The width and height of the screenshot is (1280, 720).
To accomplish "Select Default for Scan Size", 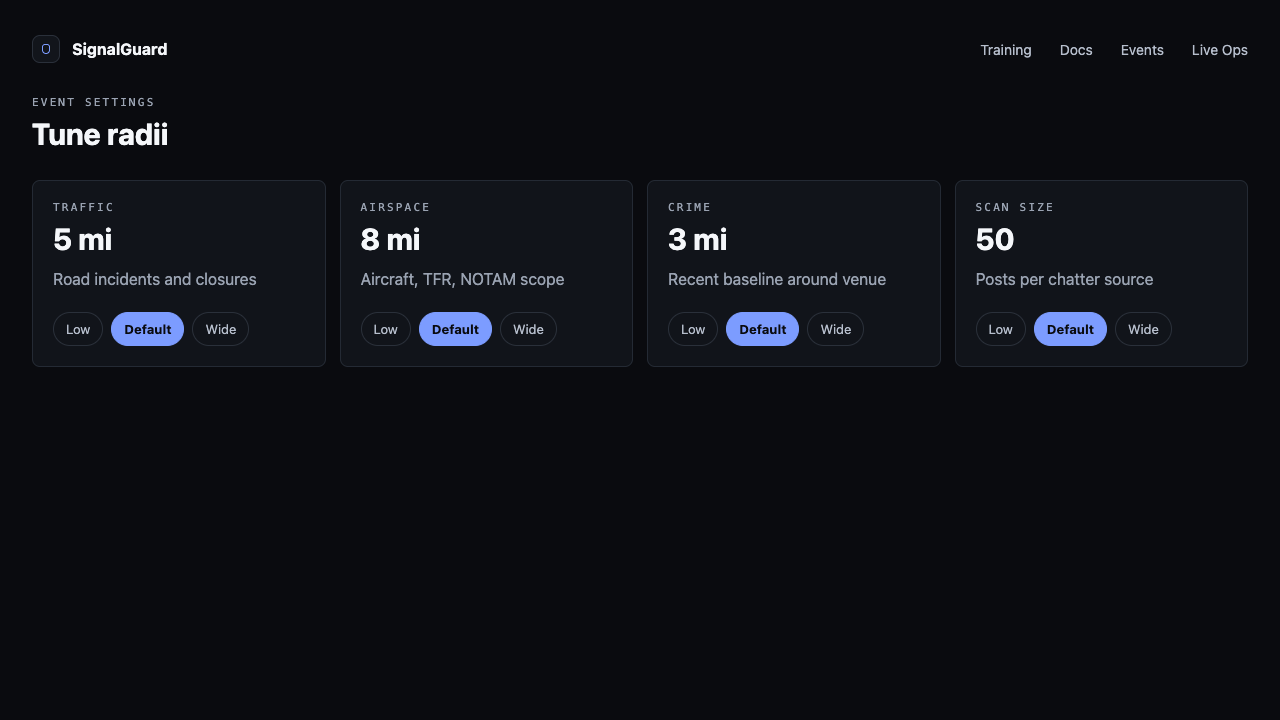I will (1070, 329).
